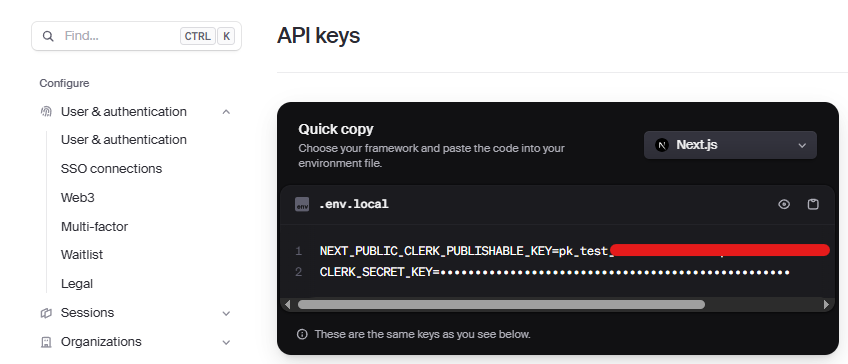Copy env keys with clipboard icon
The height and width of the screenshot is (364, 848).
[x=813, y=204]
